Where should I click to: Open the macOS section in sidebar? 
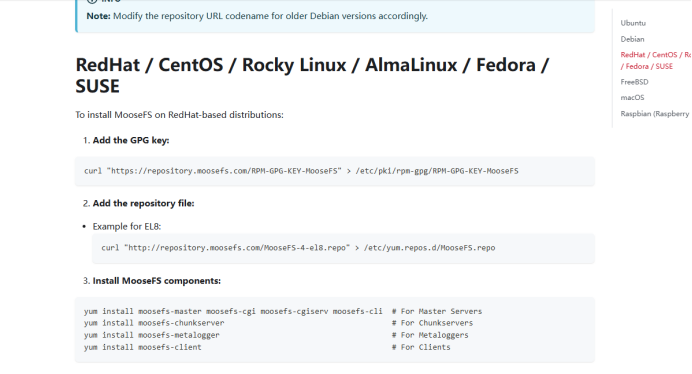tap(632, 98)
